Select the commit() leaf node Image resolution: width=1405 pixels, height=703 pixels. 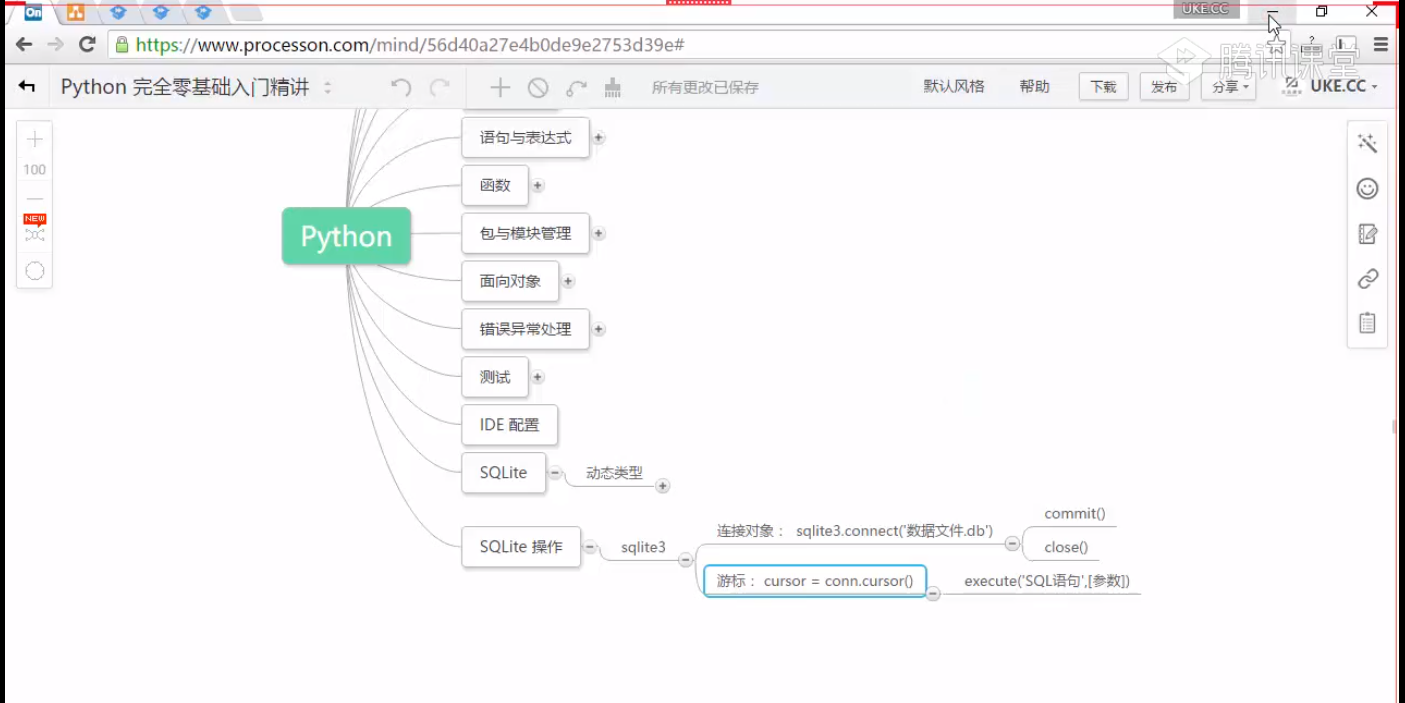[x=1075, y=514]
